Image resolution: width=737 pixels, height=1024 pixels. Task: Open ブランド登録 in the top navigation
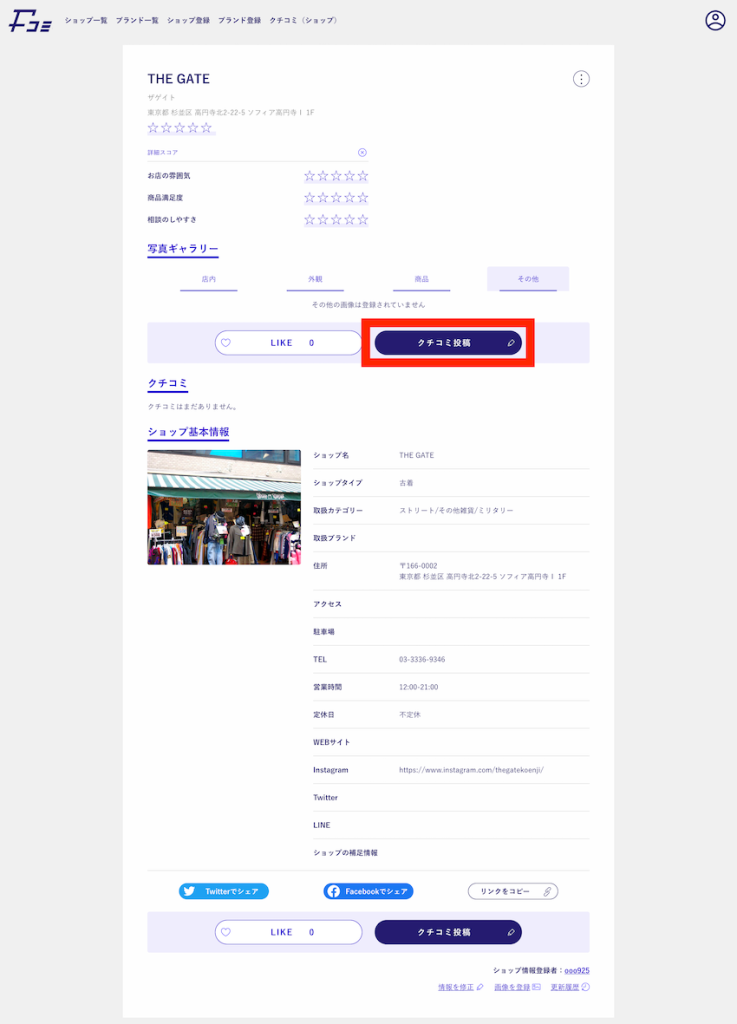239,21
